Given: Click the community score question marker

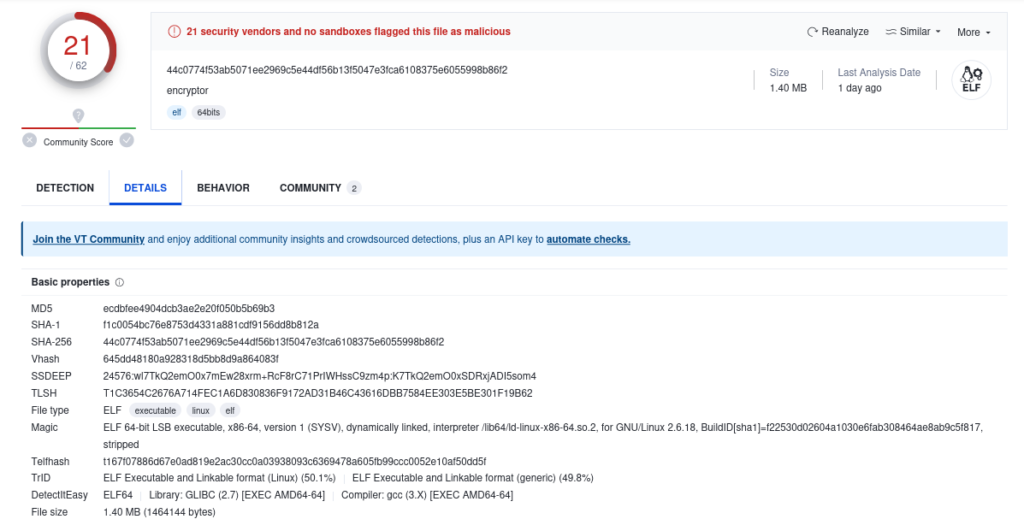Looking at the screenshot, I should click(x=78, y=116).
